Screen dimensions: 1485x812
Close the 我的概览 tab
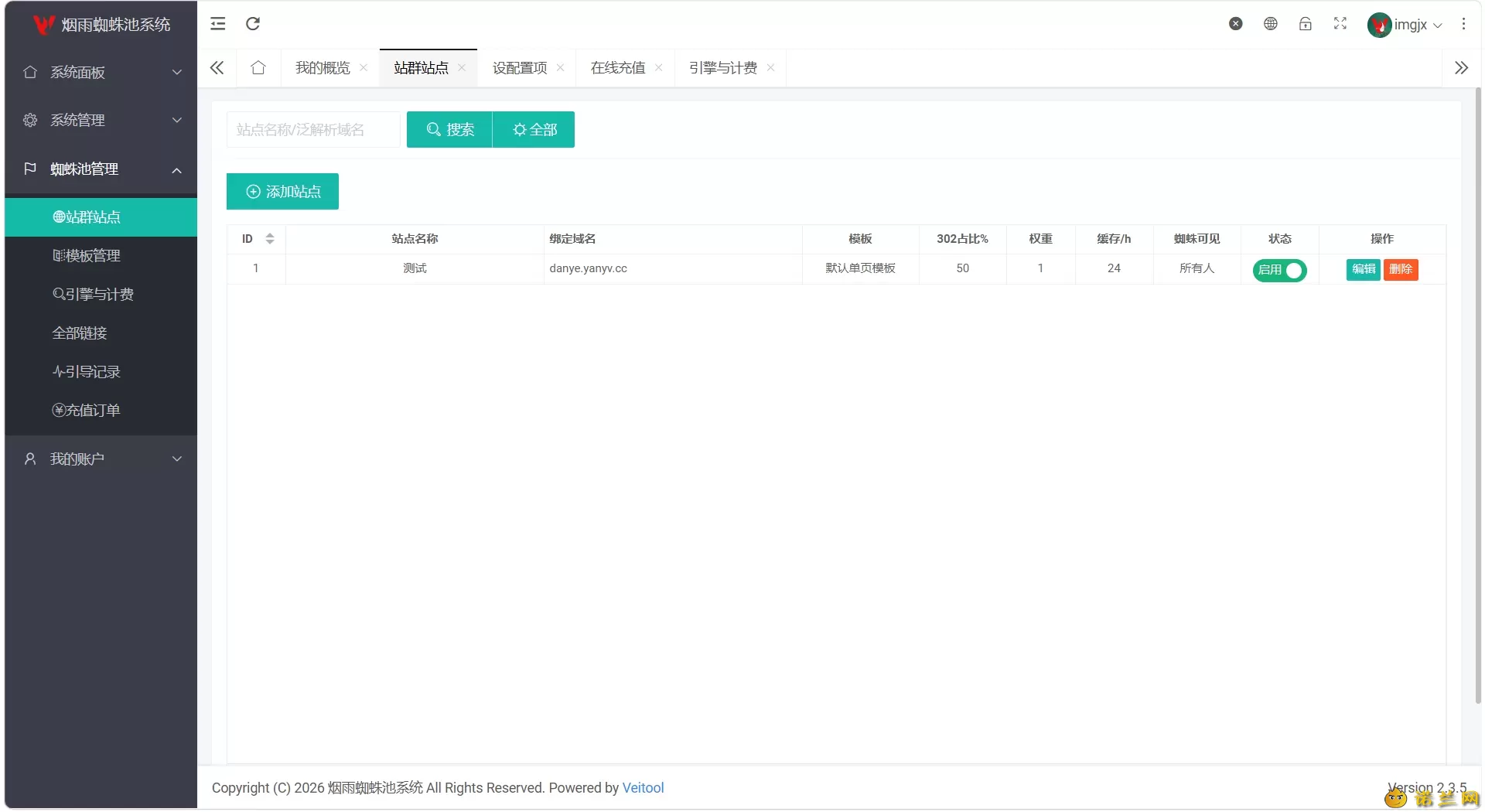tap(364, 68)
